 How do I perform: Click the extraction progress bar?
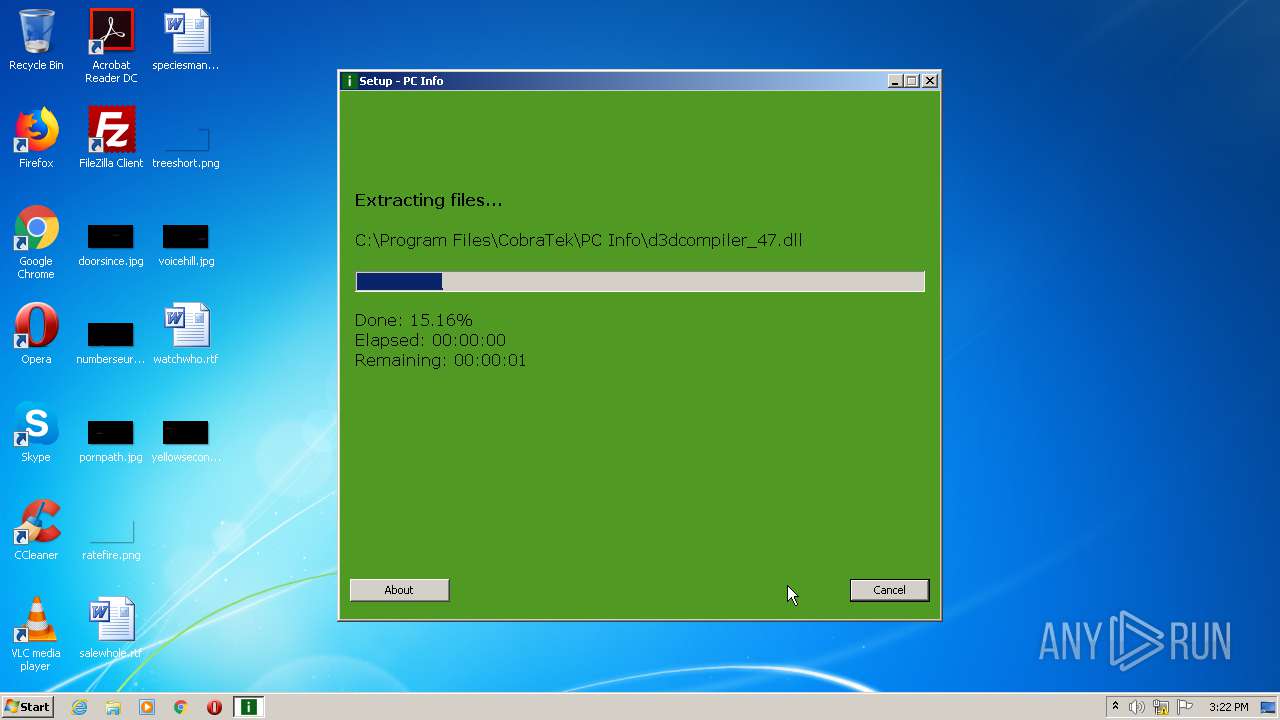640,282
